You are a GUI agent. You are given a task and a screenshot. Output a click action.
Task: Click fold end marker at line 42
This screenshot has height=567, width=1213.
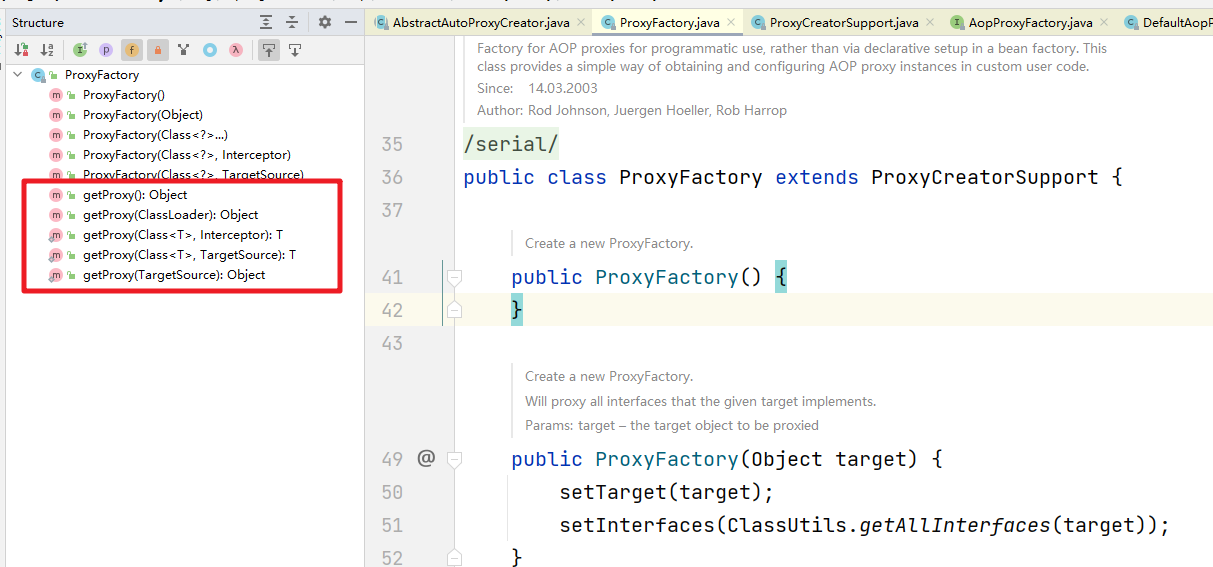click(x=454, y=310)
